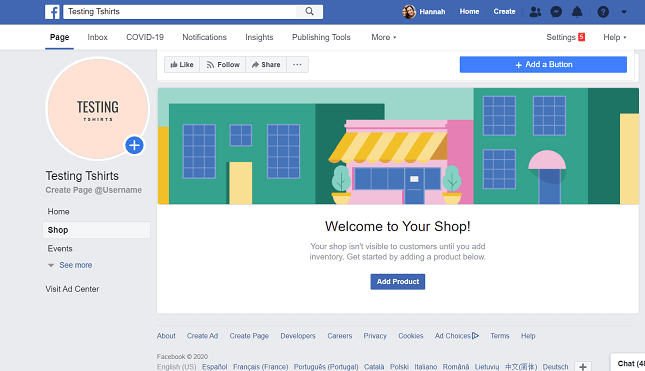Select Shop in the left sidebar

coord(96,230)
